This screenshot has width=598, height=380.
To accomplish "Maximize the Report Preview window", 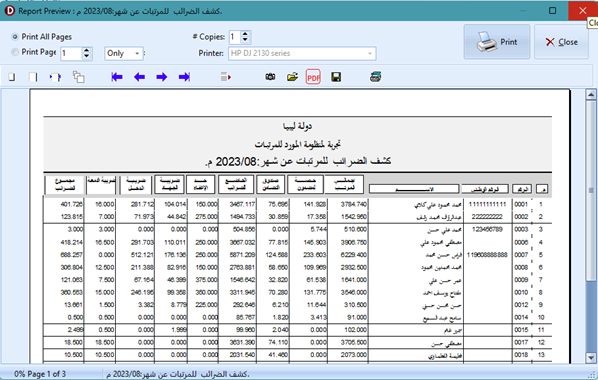I will (552, 11).
